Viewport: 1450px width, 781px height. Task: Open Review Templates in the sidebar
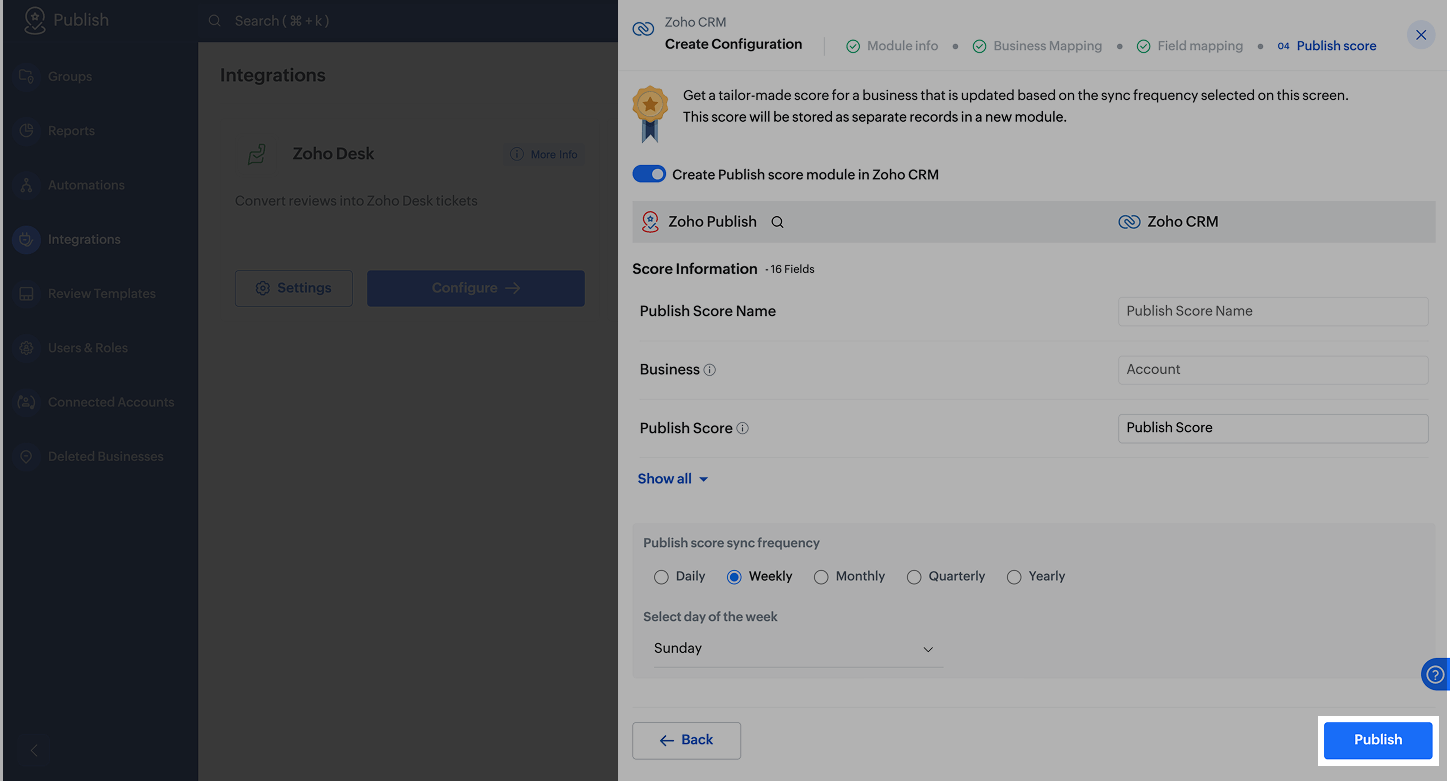pos(100,294)
